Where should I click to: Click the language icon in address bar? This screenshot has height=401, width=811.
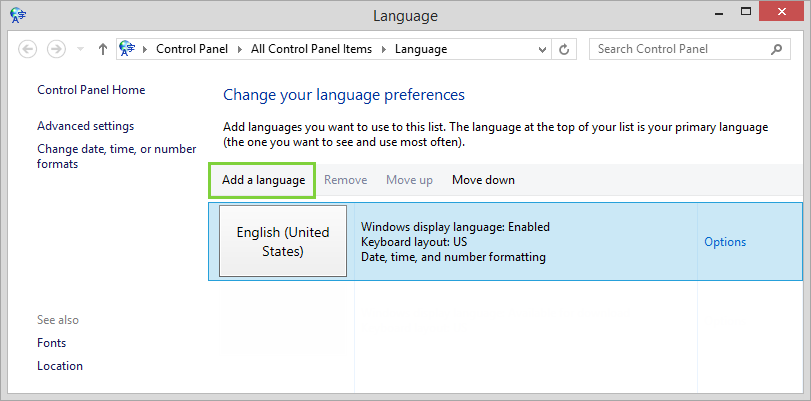128,49
